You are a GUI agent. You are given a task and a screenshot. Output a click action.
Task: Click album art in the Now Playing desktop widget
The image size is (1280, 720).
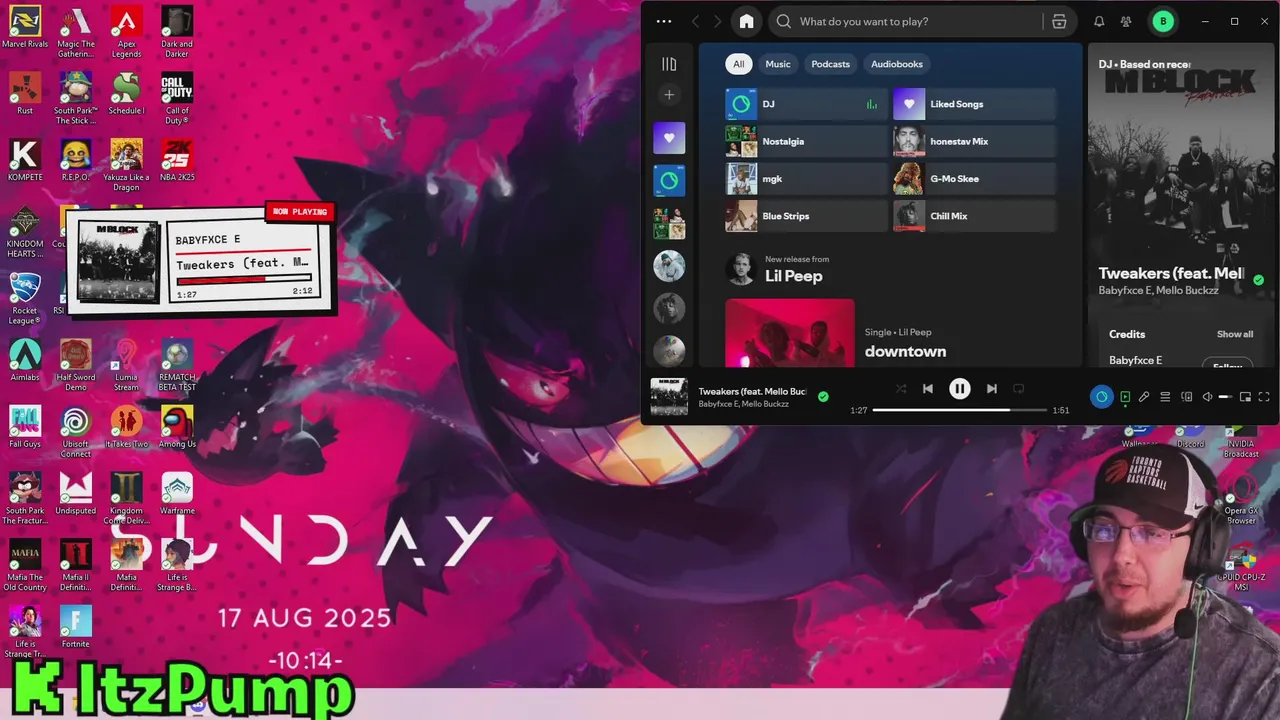(x=118, y=262)
